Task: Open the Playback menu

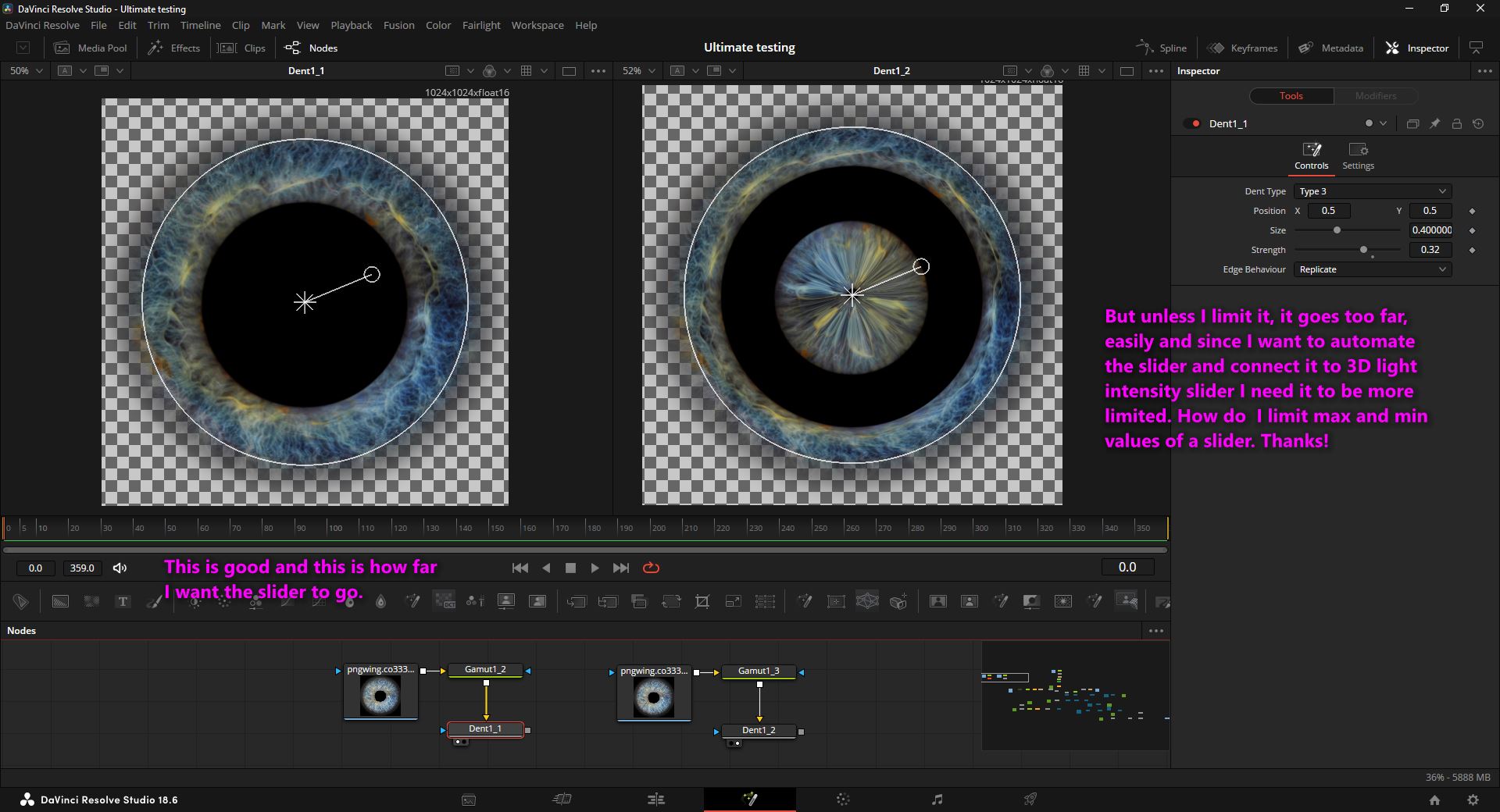Action: pos(351,25)
